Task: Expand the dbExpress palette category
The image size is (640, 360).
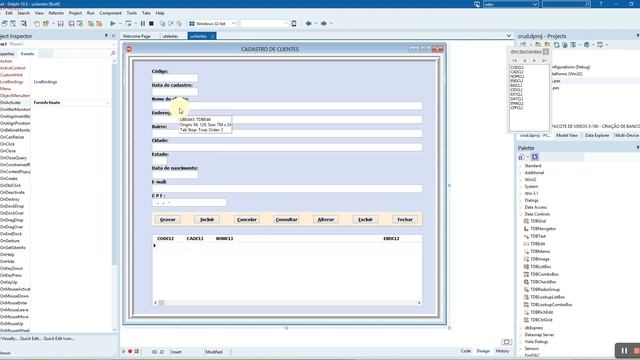Action: pos(521,328)
